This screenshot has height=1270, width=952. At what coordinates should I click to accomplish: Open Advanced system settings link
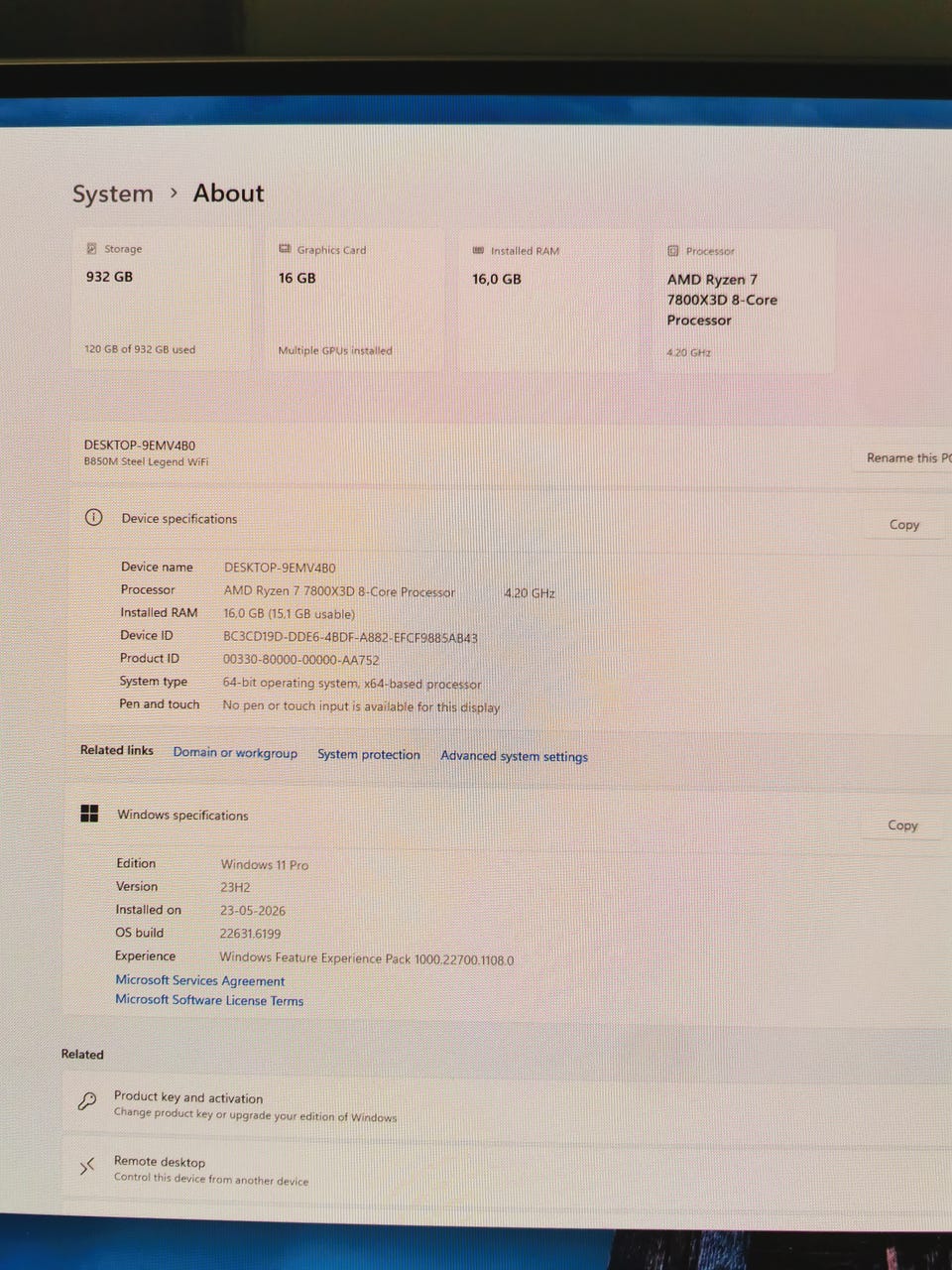coord(514,756)
